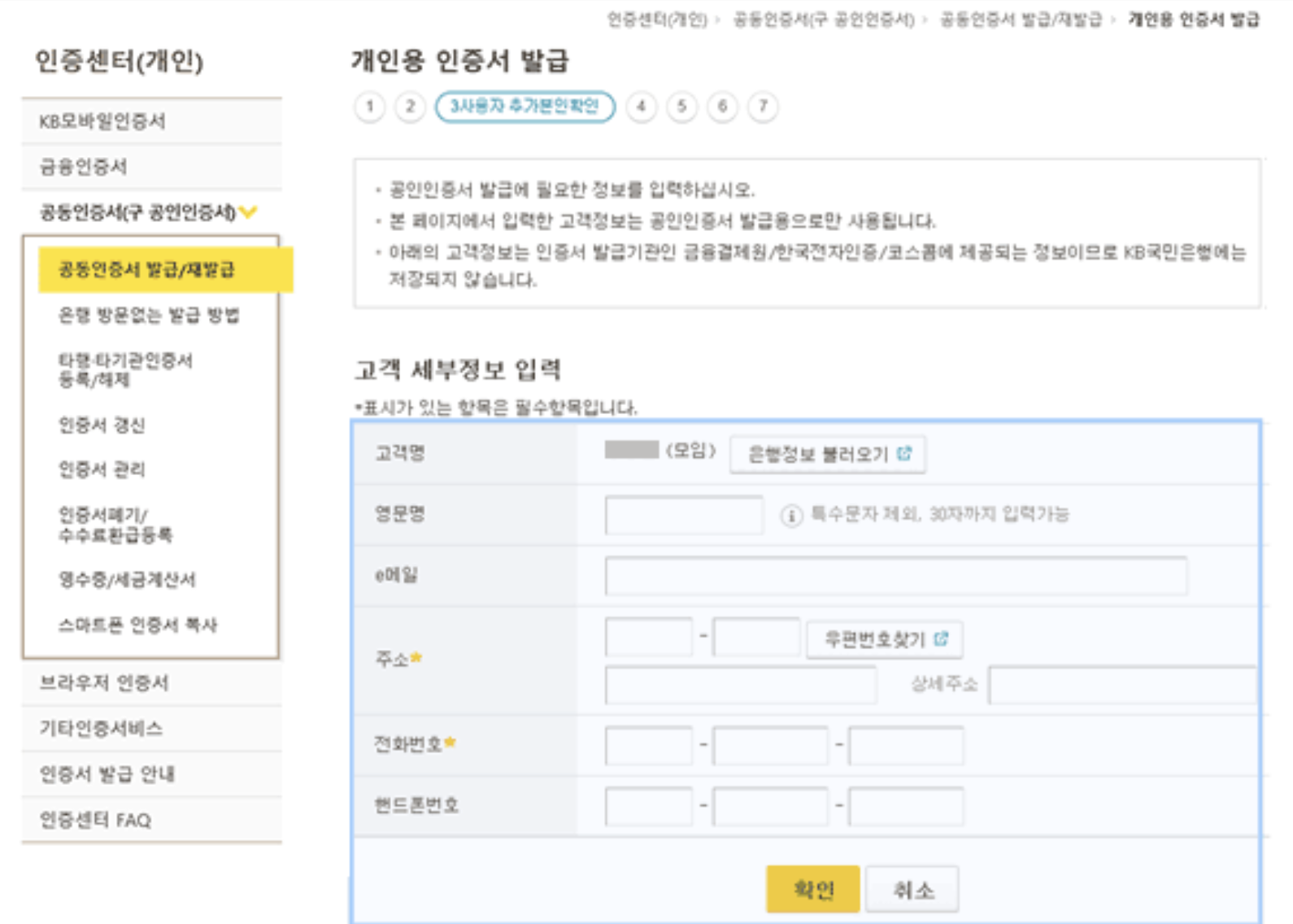The width and height of the screenshot is (1293, 924).
Task: Open the 금융인증서 sidebar menu
Action: [84, 167]
